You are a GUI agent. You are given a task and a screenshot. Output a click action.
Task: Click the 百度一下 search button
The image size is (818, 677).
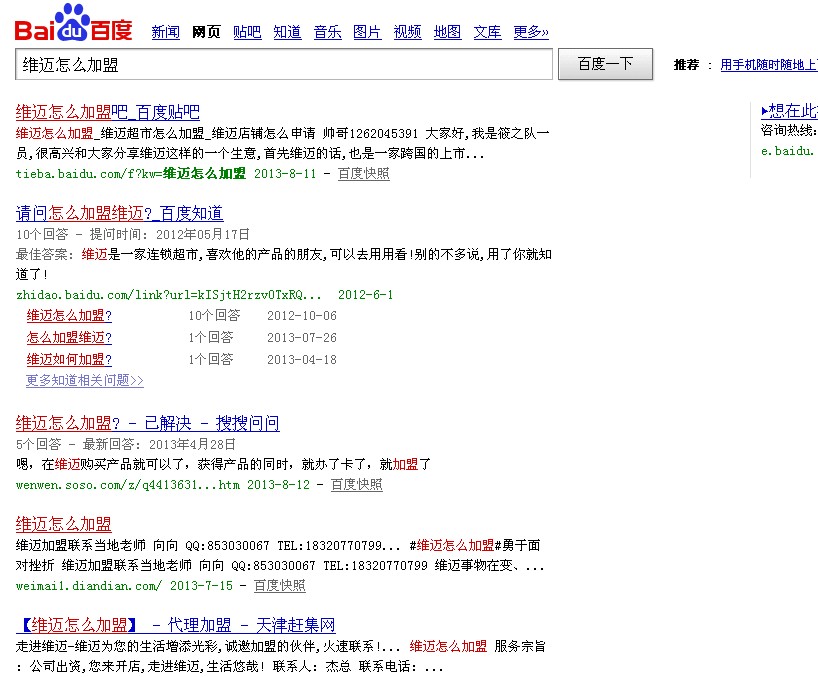pos(605,64)
